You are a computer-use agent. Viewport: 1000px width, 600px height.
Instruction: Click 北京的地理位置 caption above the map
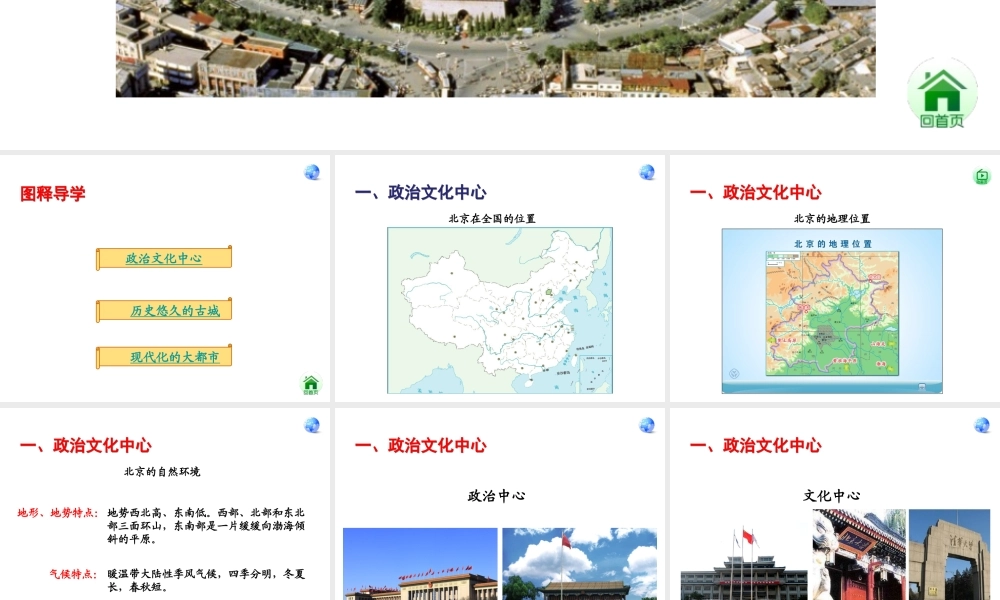832,219
